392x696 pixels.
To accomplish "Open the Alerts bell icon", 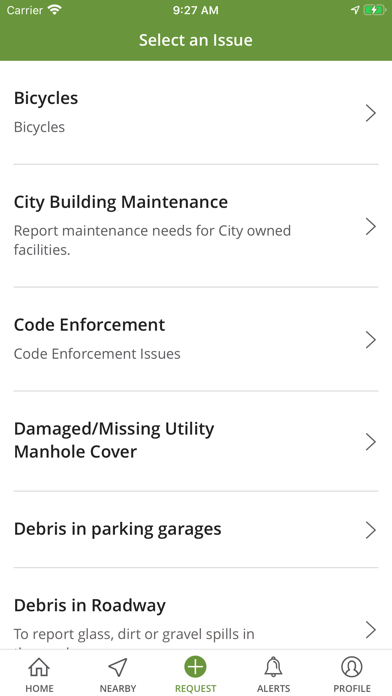I will pos(273,667).
